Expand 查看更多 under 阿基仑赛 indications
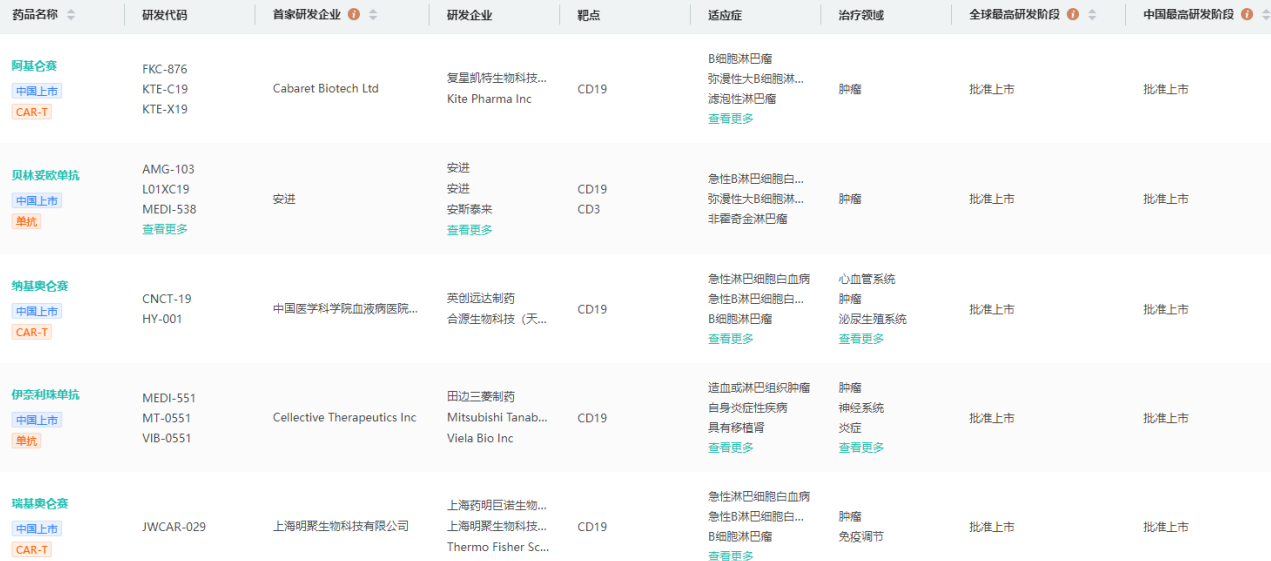This screenshot has height=561, width=1271. [731, 119]
